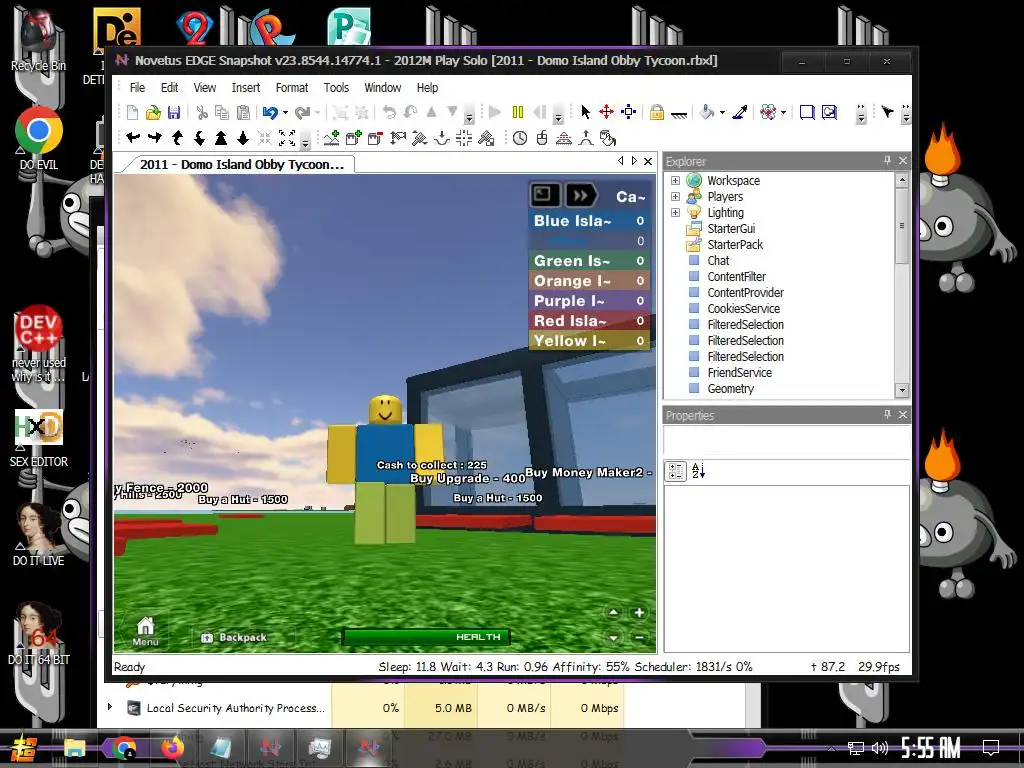The image size is (1024, 768).
Task: Open Firefox from the taskbar
Action: pyautogui.click(x=172, y=747)
